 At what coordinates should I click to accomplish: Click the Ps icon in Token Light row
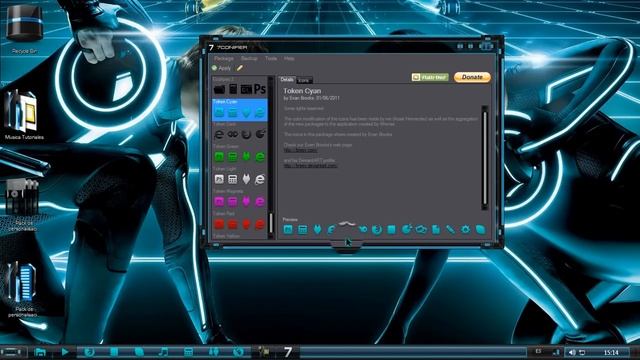219,179
